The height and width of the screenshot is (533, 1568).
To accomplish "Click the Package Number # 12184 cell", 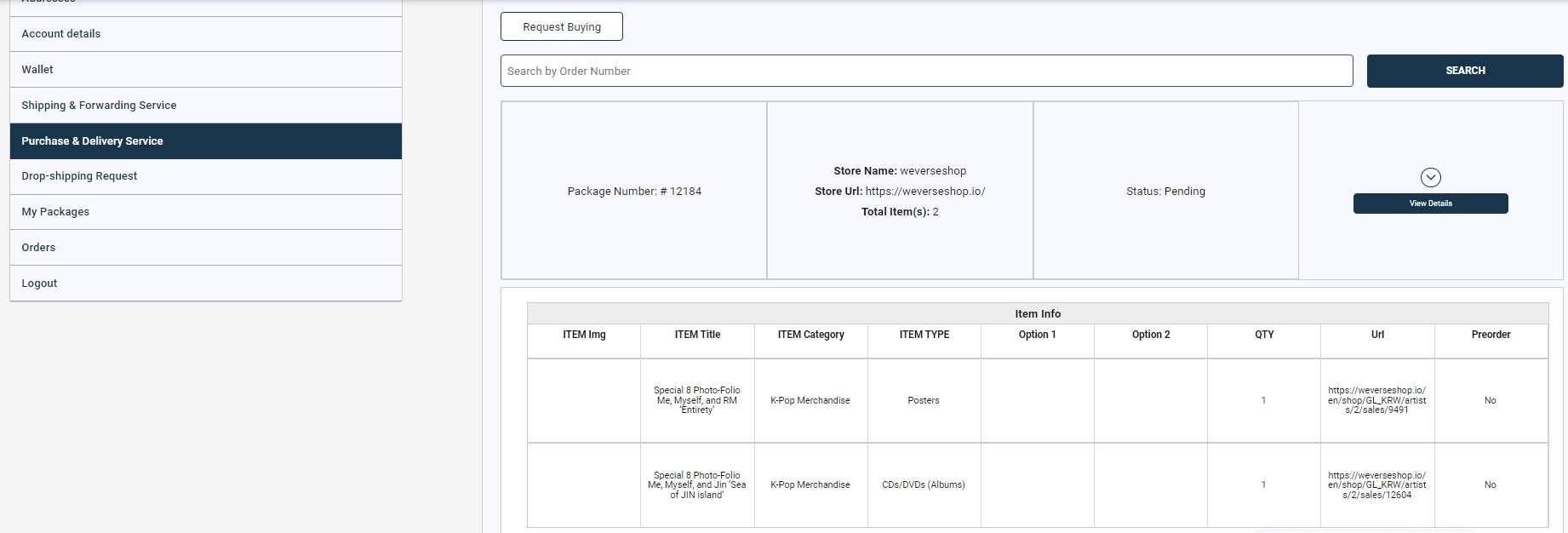I will click(x=634, y=192).
